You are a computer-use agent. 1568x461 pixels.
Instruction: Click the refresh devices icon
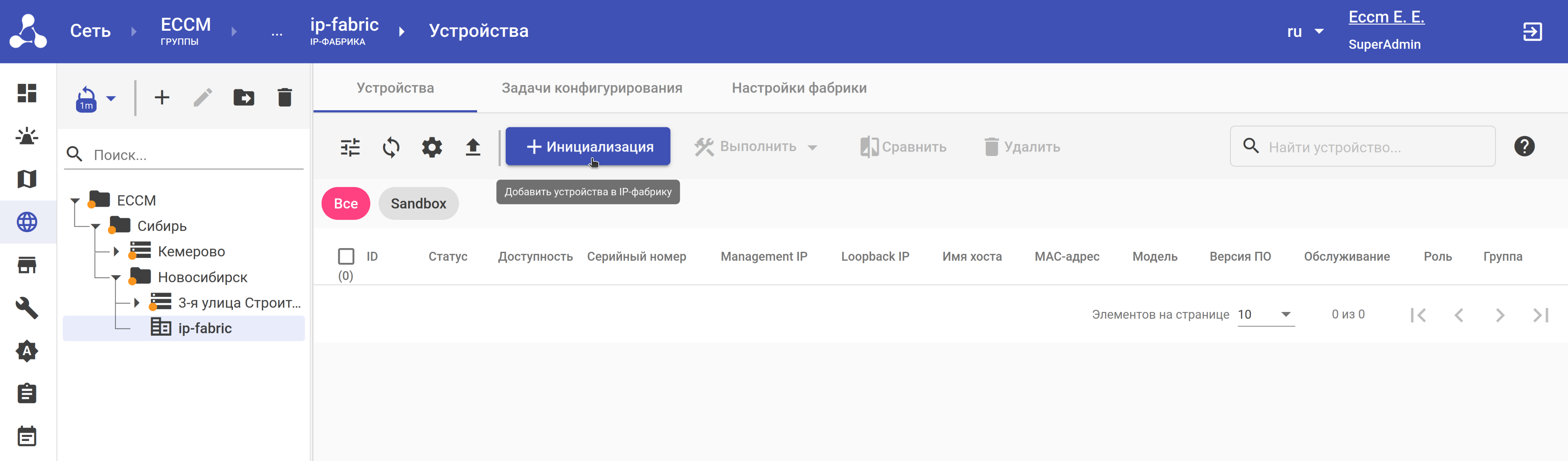(x=391, y=147)
